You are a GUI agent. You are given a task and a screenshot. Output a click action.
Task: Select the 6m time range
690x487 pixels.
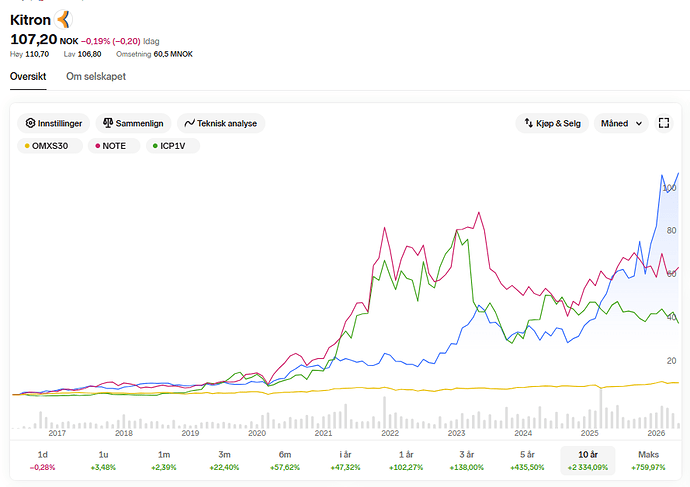coord(285,460)
